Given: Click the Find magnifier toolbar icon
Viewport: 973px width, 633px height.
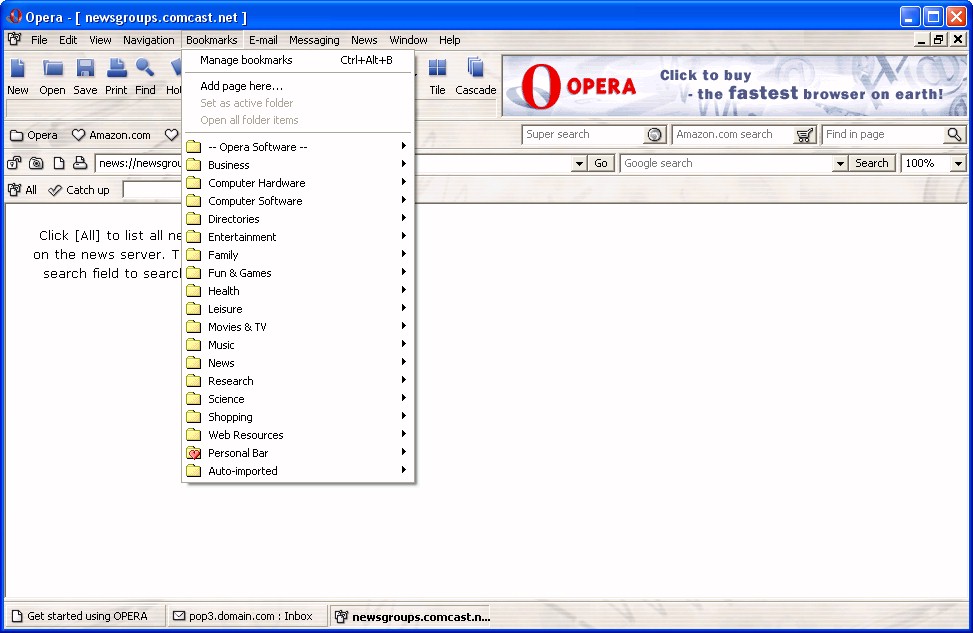Looking at the screenshot, I should pos(145,69).
